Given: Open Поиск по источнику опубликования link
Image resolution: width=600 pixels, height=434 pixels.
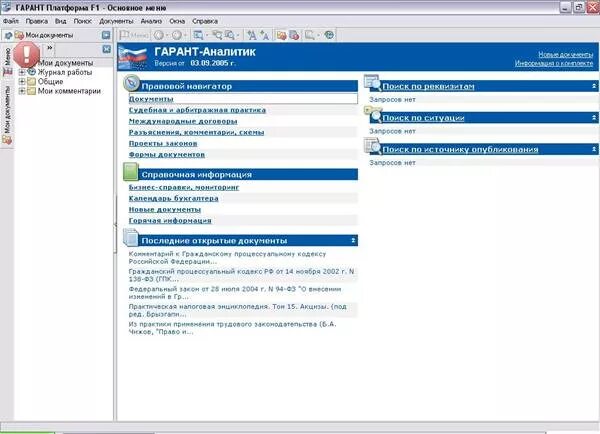Looking at the screenshot, I should pos(460,149).
